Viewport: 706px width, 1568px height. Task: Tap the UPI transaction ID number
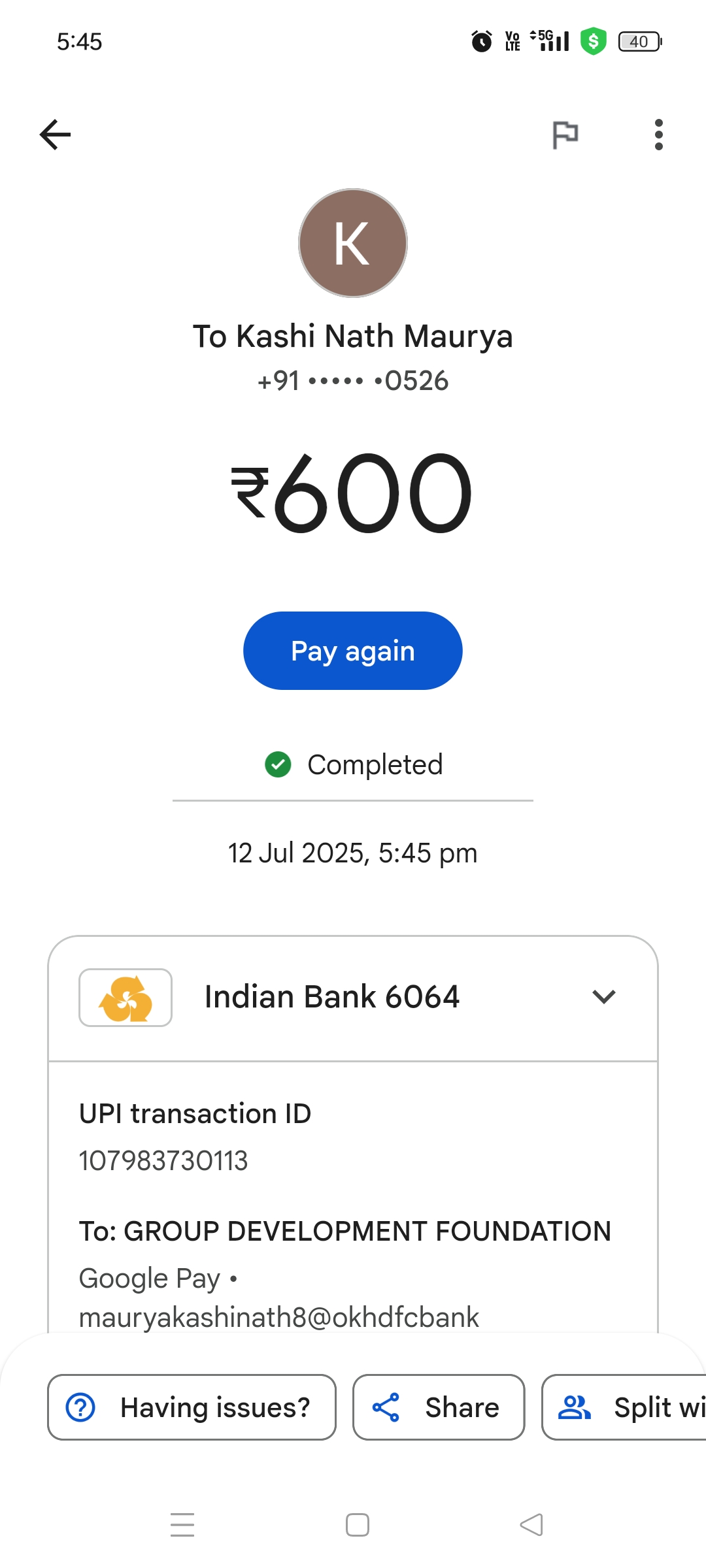click(163, 1161)
